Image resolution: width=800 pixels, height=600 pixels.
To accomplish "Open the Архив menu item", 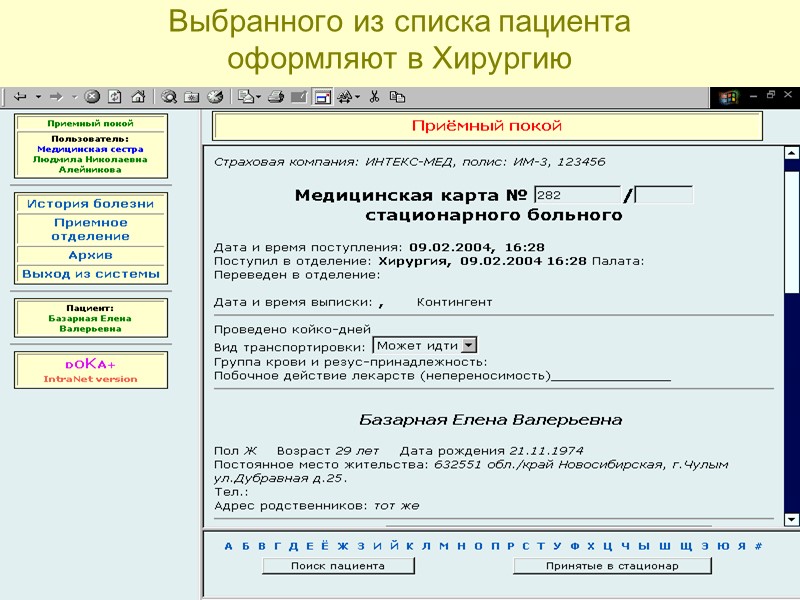I will (x=90, y=255).
